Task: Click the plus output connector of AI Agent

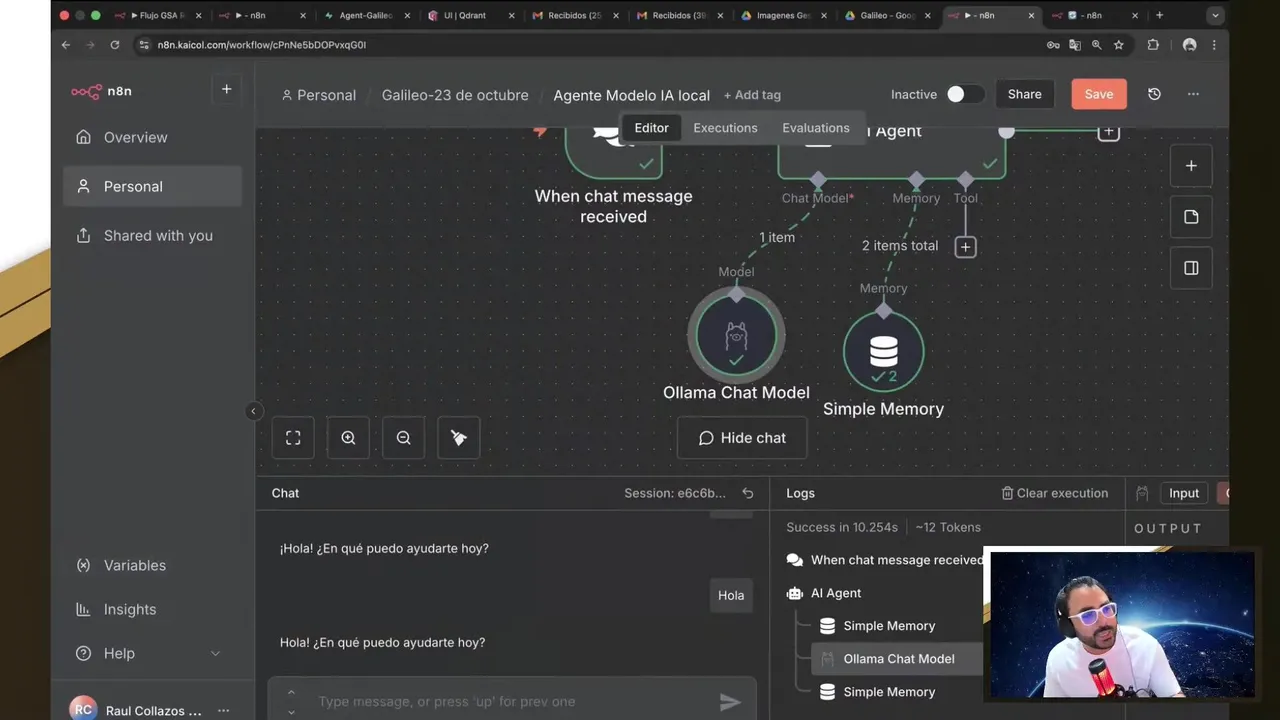Action: tap(1108, 132)
